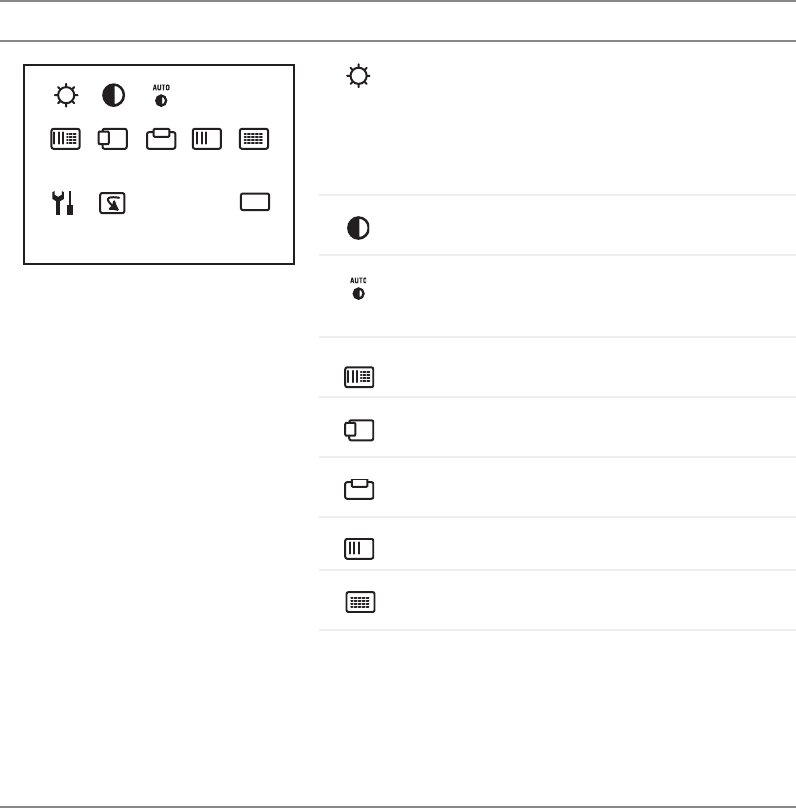
Task: Click the lines-and-grid icon in the legend list
Action: pyautogui.click(x=358, y=378)
